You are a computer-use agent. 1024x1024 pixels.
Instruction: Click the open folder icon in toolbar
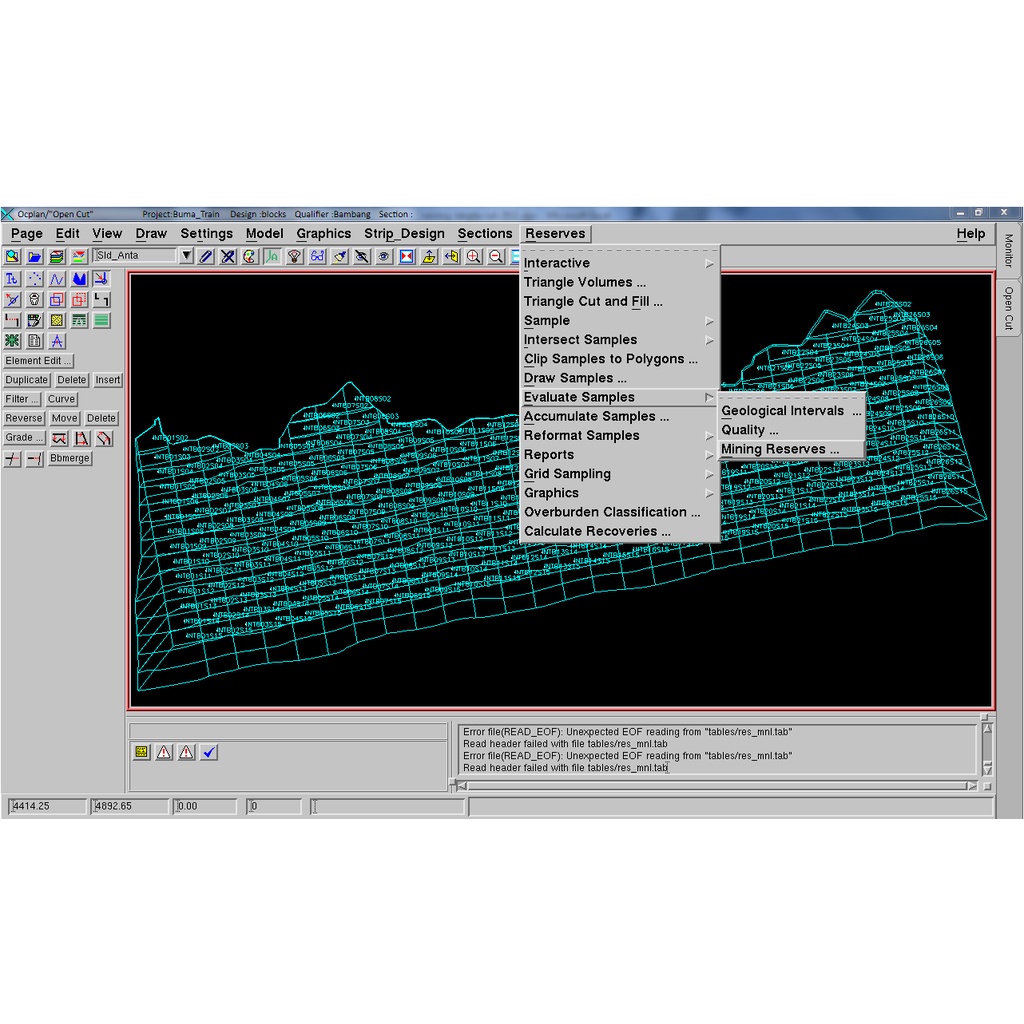35,256
